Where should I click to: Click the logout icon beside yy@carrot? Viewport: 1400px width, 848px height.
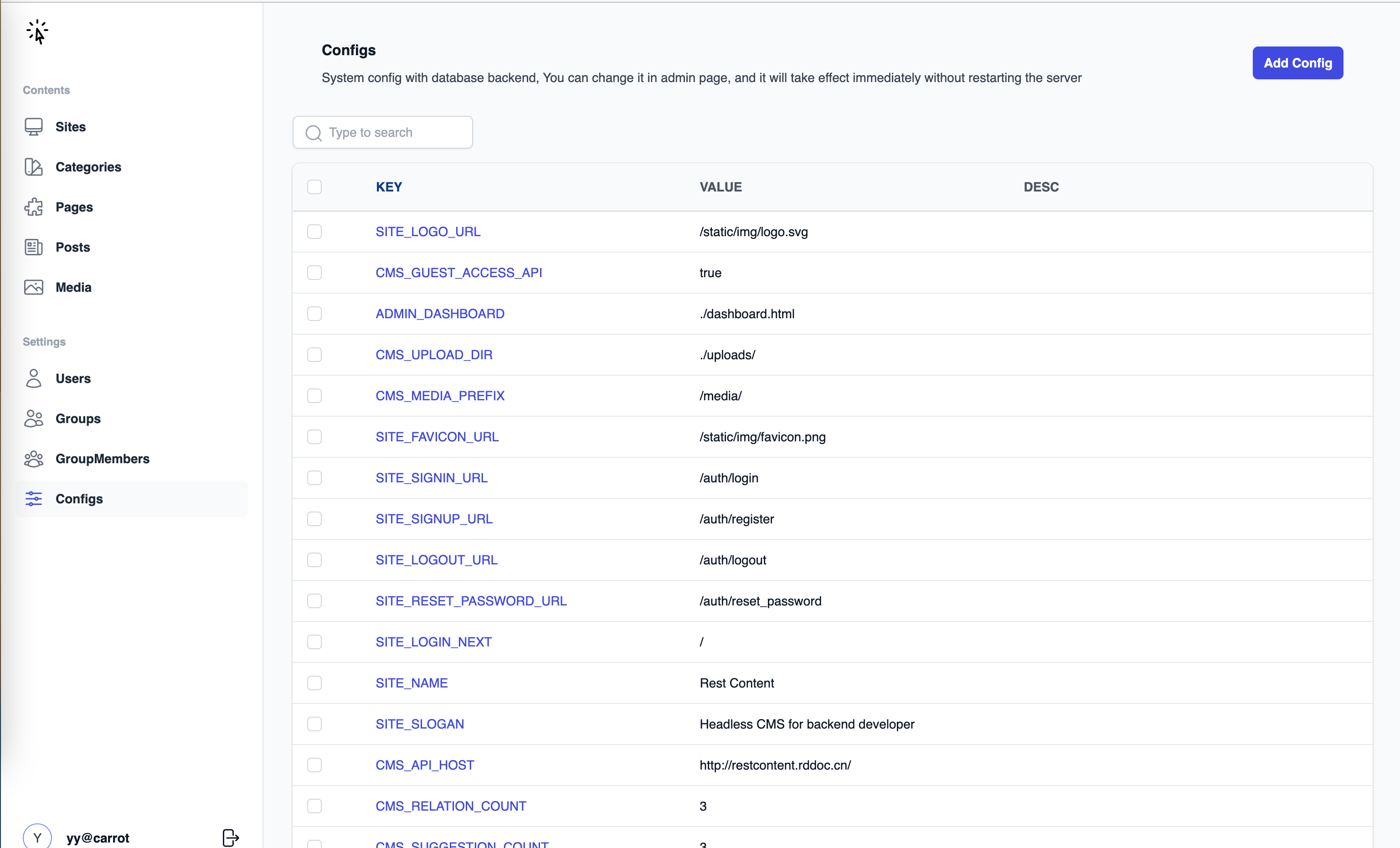[x=230, y=837]
